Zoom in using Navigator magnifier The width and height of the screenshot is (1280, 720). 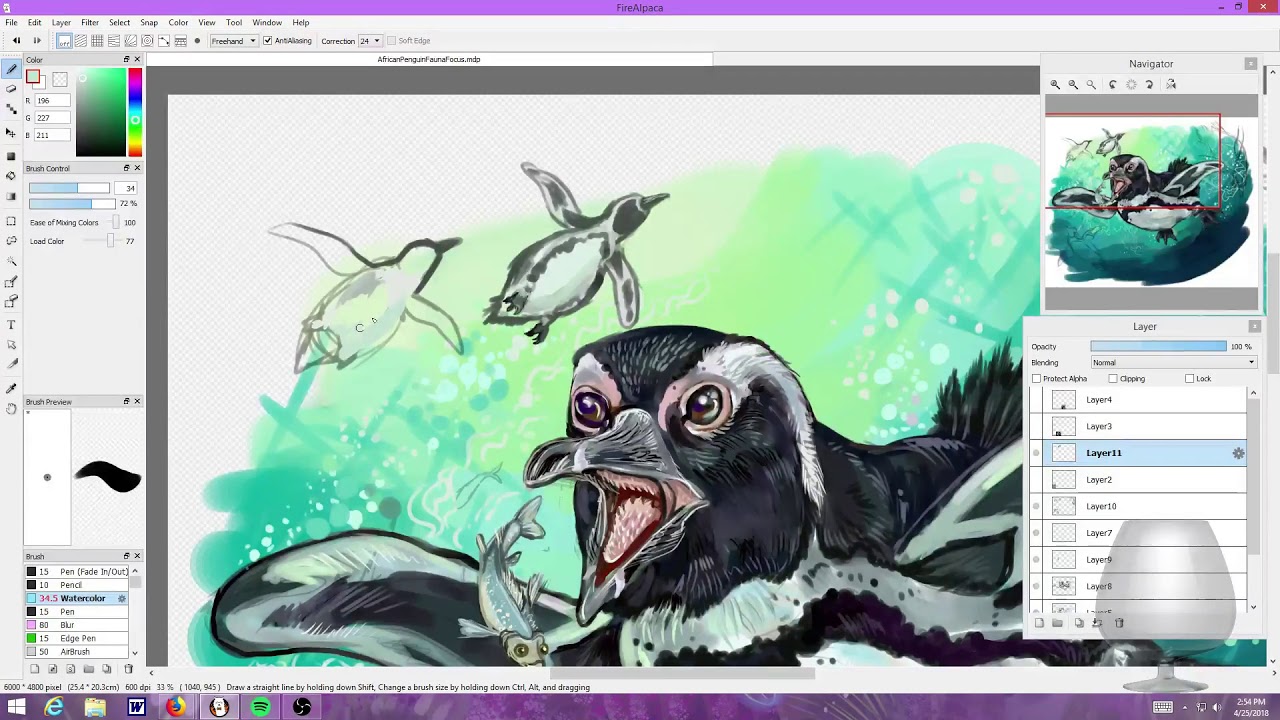click(x=1055, y=85)
